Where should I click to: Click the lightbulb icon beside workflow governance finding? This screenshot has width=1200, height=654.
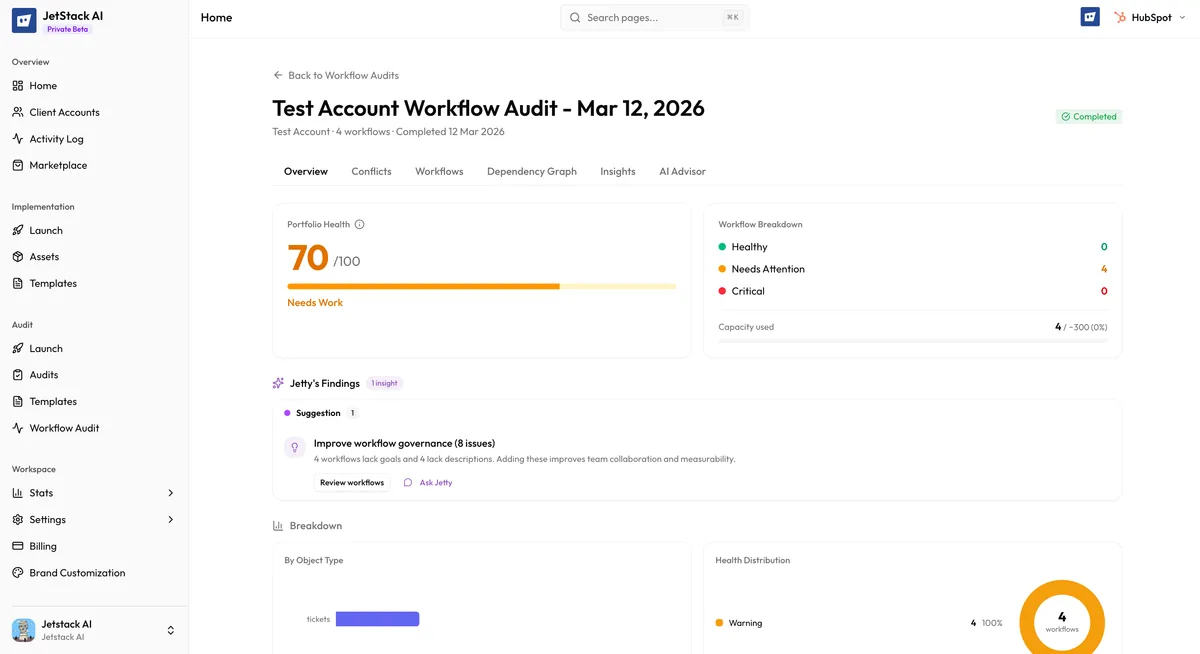294,446
